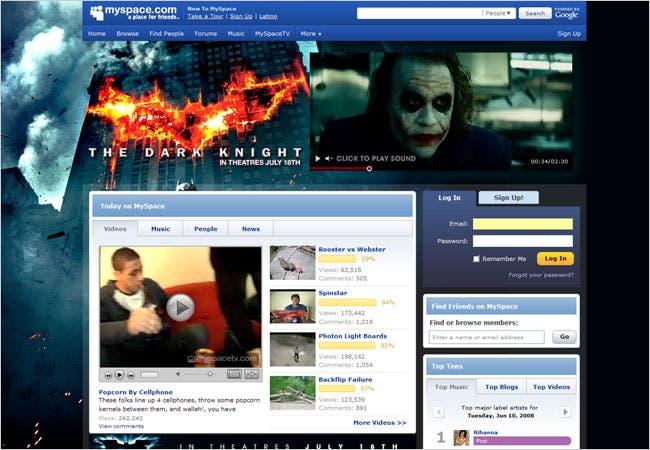Click the Dark Knight flaming bat banner
650x450 pixels.
tap(198, 112)
